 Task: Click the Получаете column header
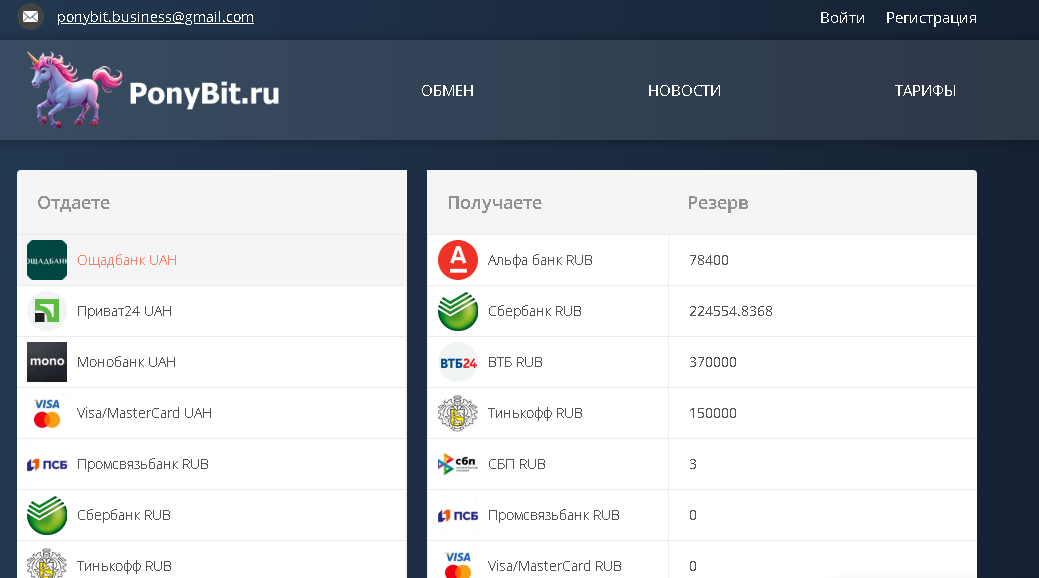coord(494,203)
